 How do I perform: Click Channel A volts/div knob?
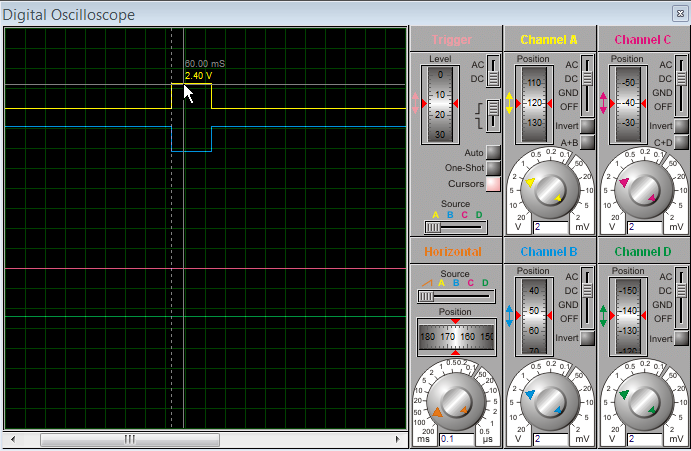pyautogui.click(x=550, y=190)
